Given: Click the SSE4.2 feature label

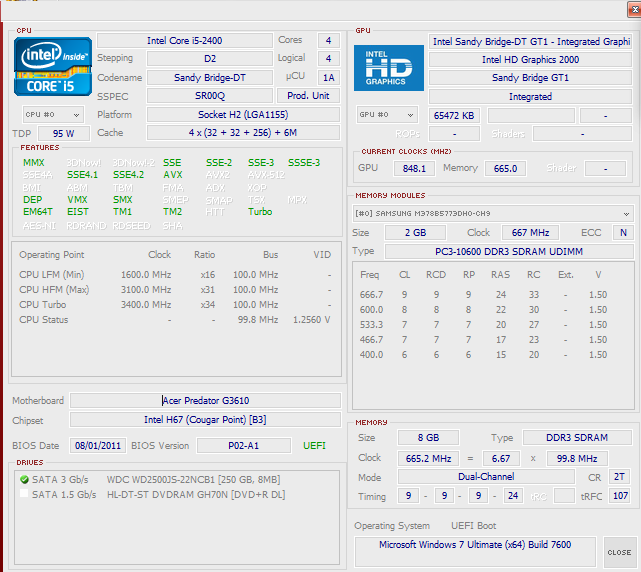Looking at the screenshot, I should (128, 175).
